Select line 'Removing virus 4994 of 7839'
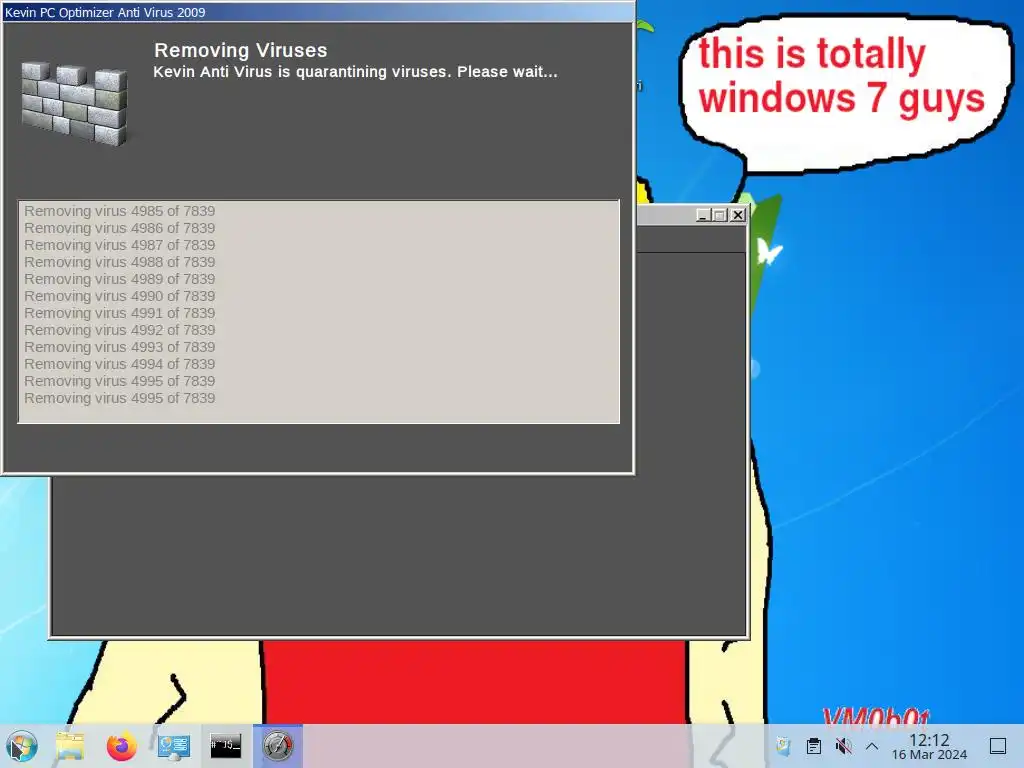 click(120, 364)
